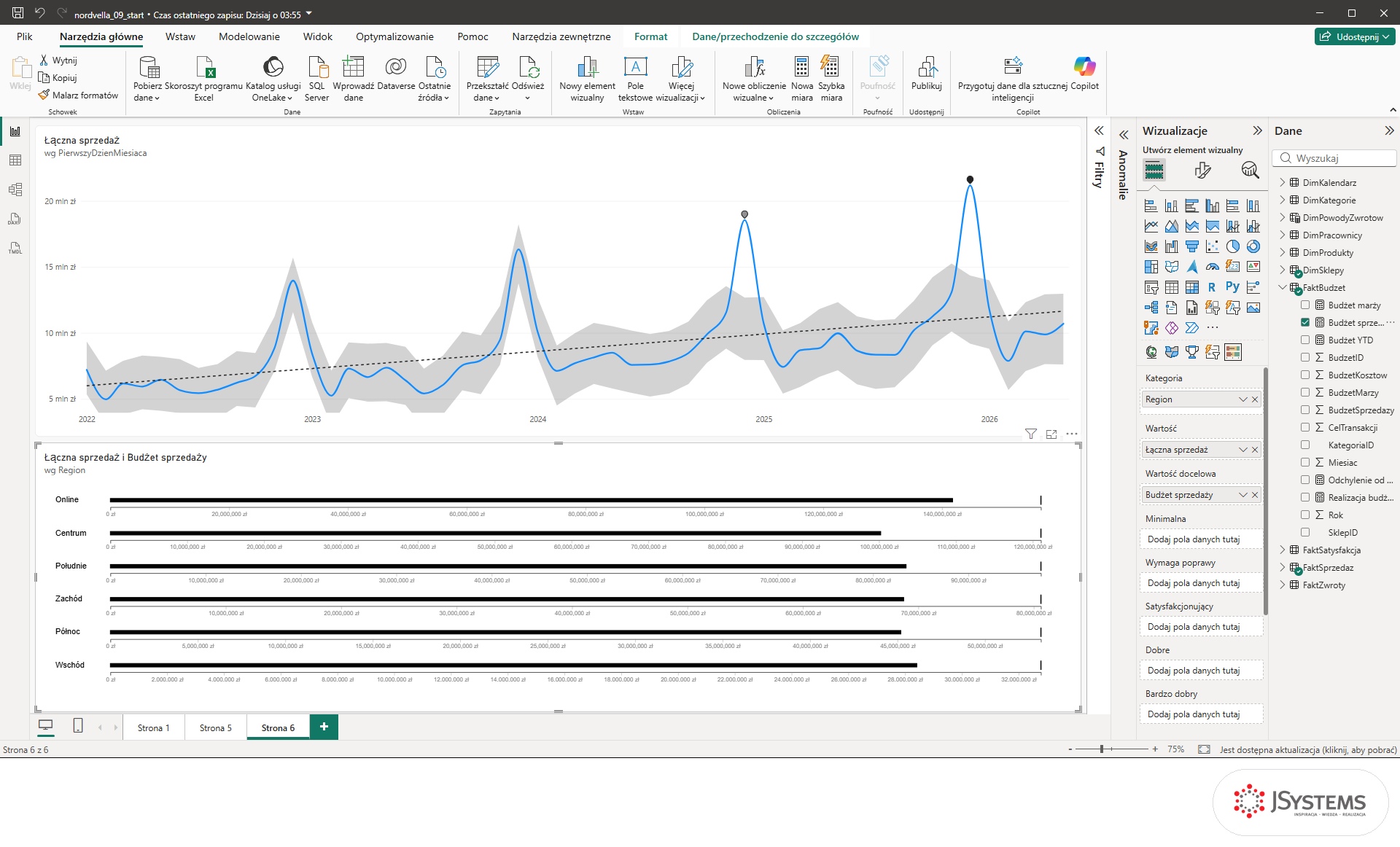The width and height of the screenshot is (1400, 847).
Task: Click Szybka miara icon
Action: (x=831, y=79)
